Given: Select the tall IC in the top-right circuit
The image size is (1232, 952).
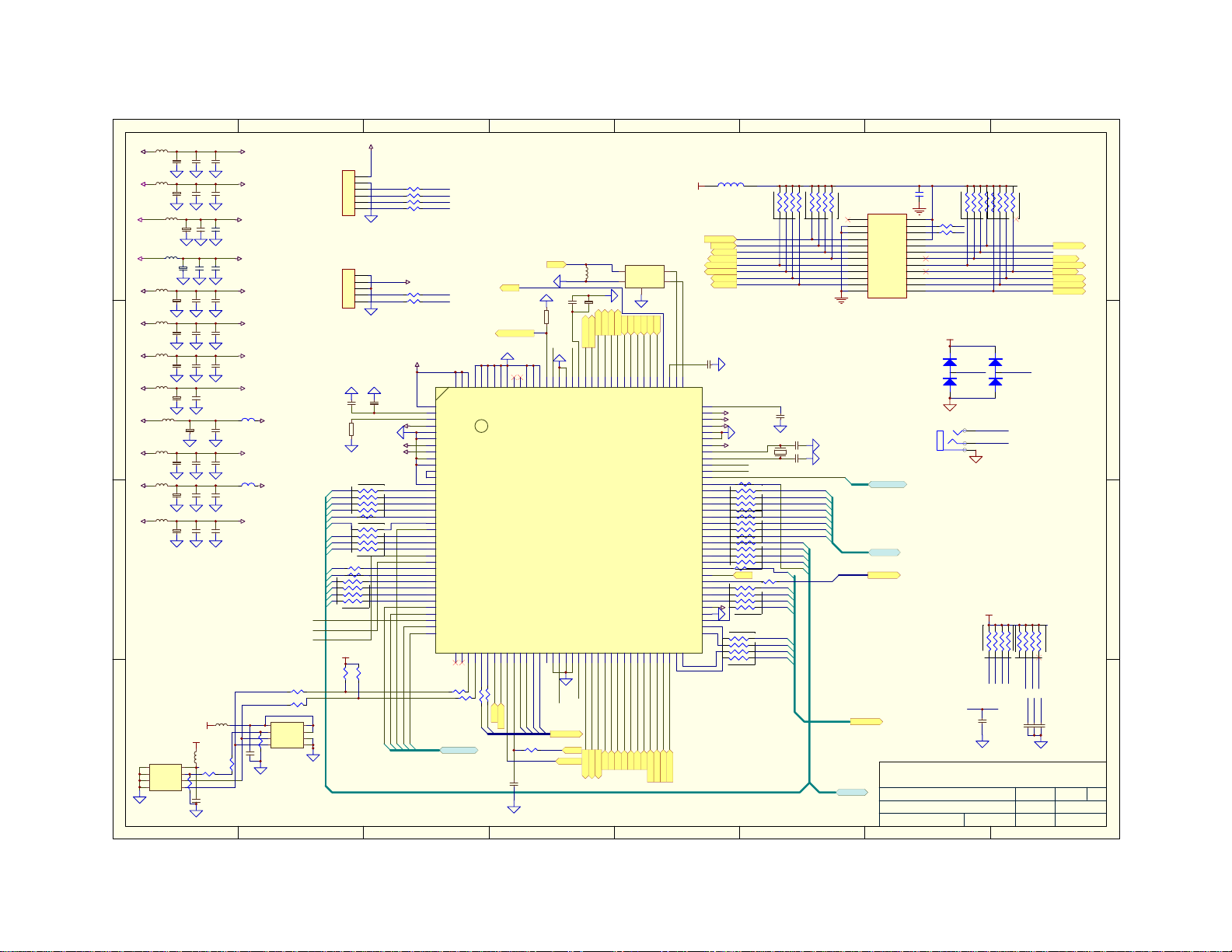Looking at the screenshot, I should point(887,256).
